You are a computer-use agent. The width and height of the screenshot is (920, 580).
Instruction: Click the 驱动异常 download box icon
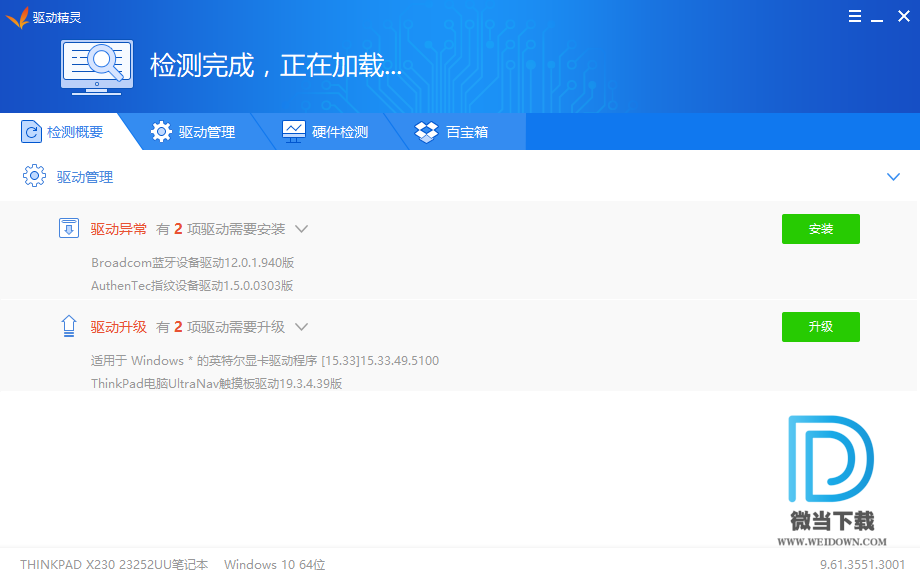[x=69, y=228]
